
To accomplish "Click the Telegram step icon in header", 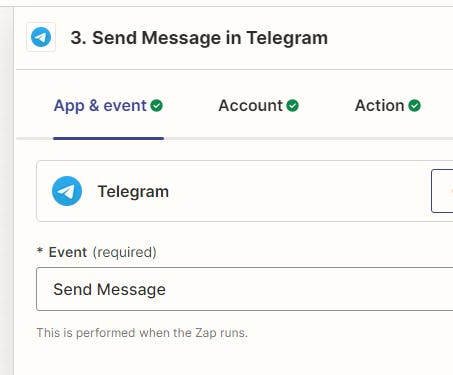I will [41, 37].
